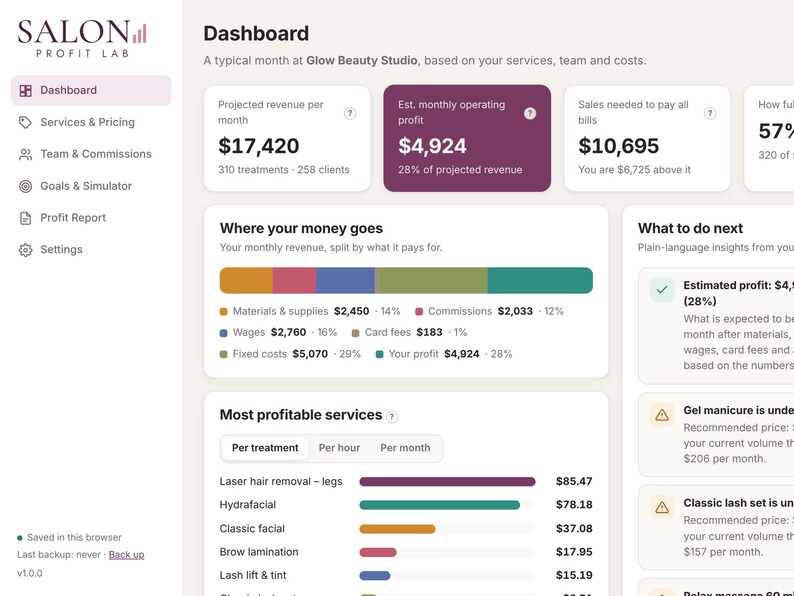Click the Glow Beauty Studio name in subtitle
The width and height of the screenshot is (794, 596).
click(x=362, y=61)
